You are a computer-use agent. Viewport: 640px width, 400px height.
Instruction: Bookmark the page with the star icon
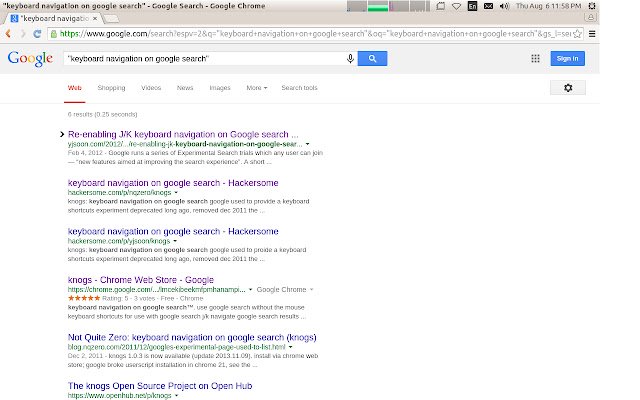coord(577,34)
